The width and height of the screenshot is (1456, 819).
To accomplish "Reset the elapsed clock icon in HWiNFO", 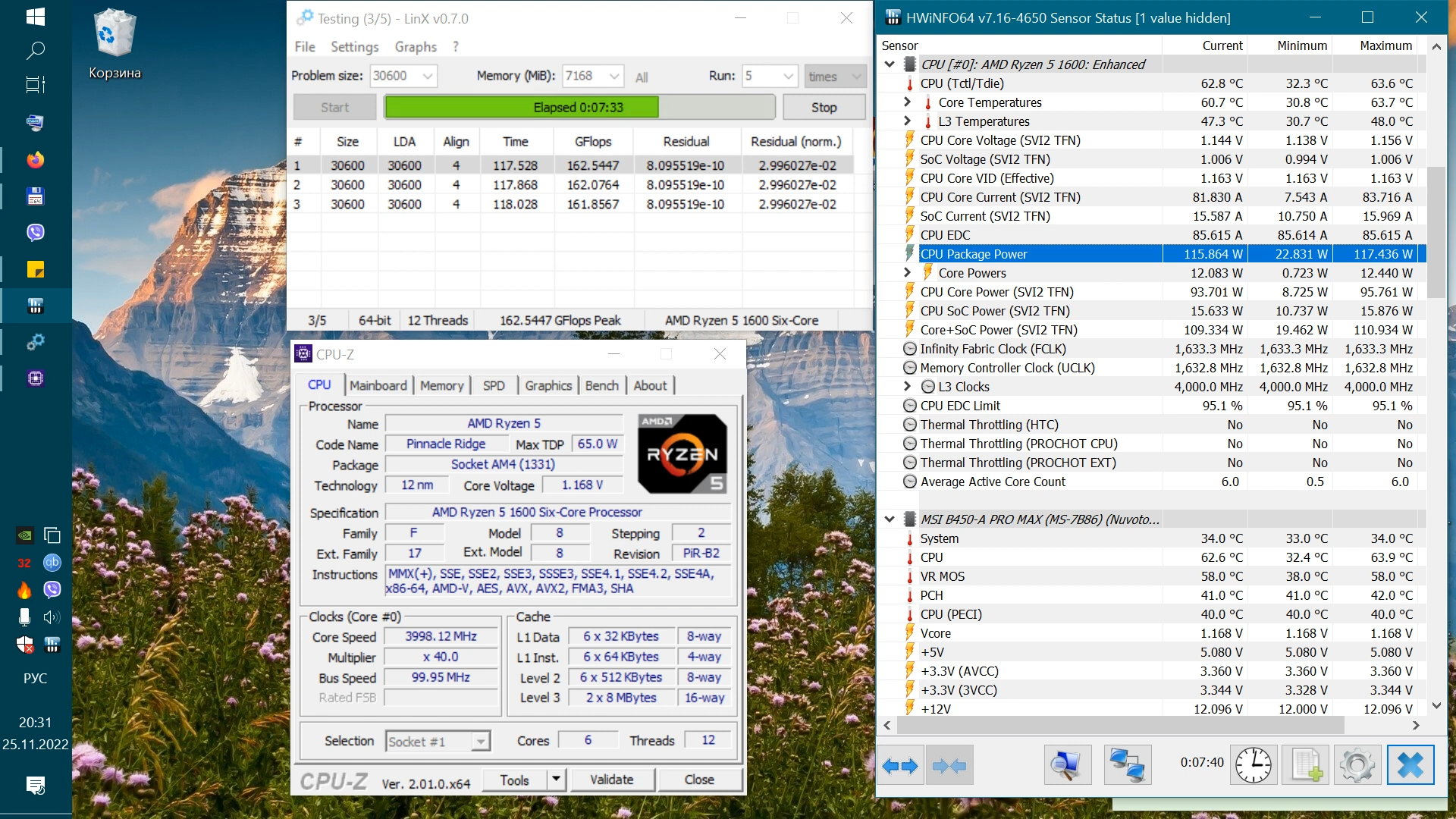I will click(1253, 766).
